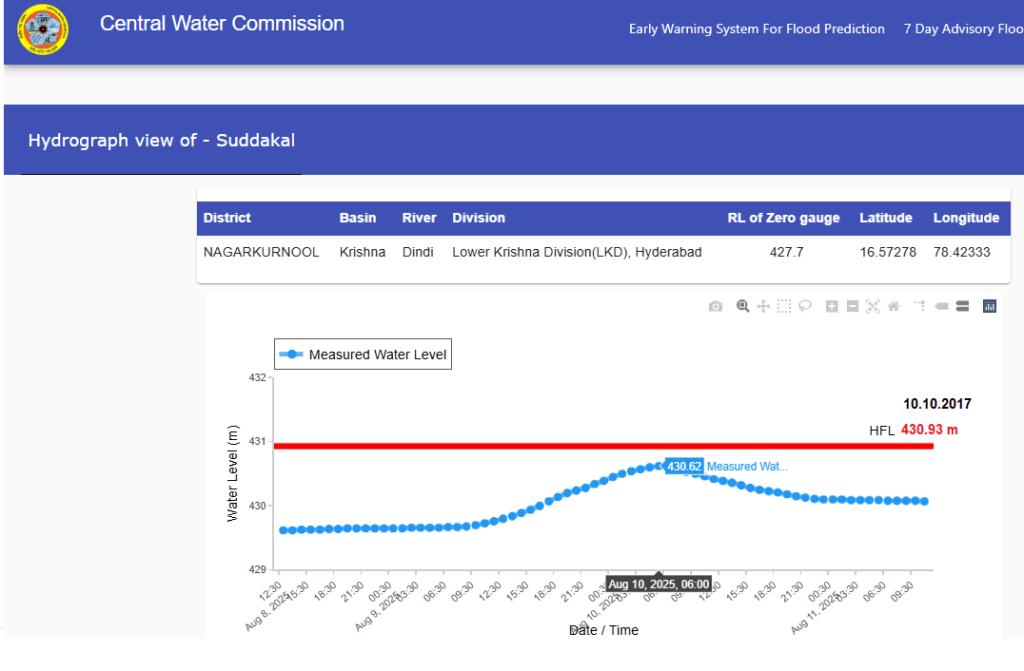Click the Autoscale chart icon
This screenshot has width=1024, height=671.
pos(873,306)
